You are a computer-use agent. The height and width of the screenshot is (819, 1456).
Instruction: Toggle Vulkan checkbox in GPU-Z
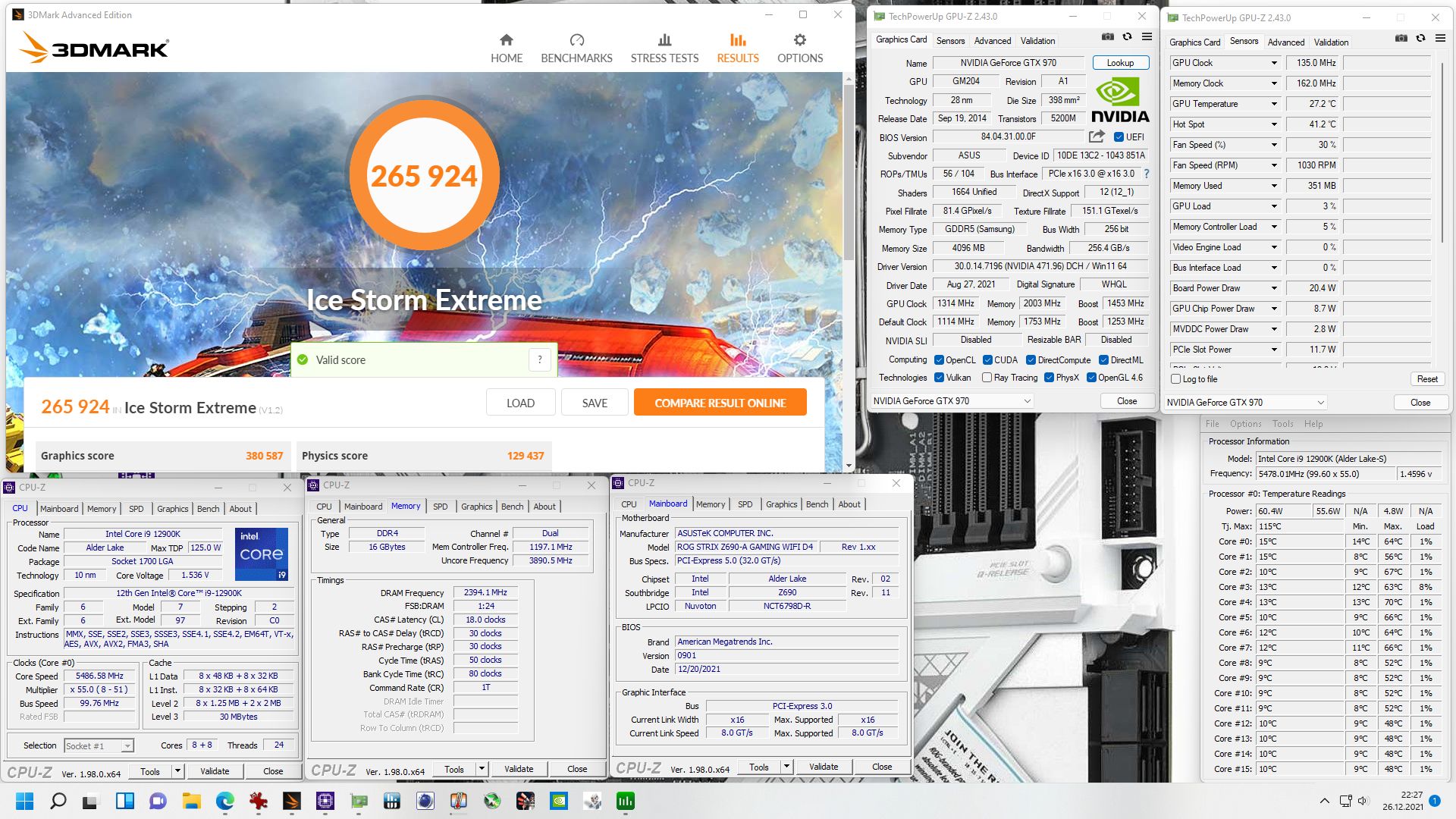click(x=939, y=378)
